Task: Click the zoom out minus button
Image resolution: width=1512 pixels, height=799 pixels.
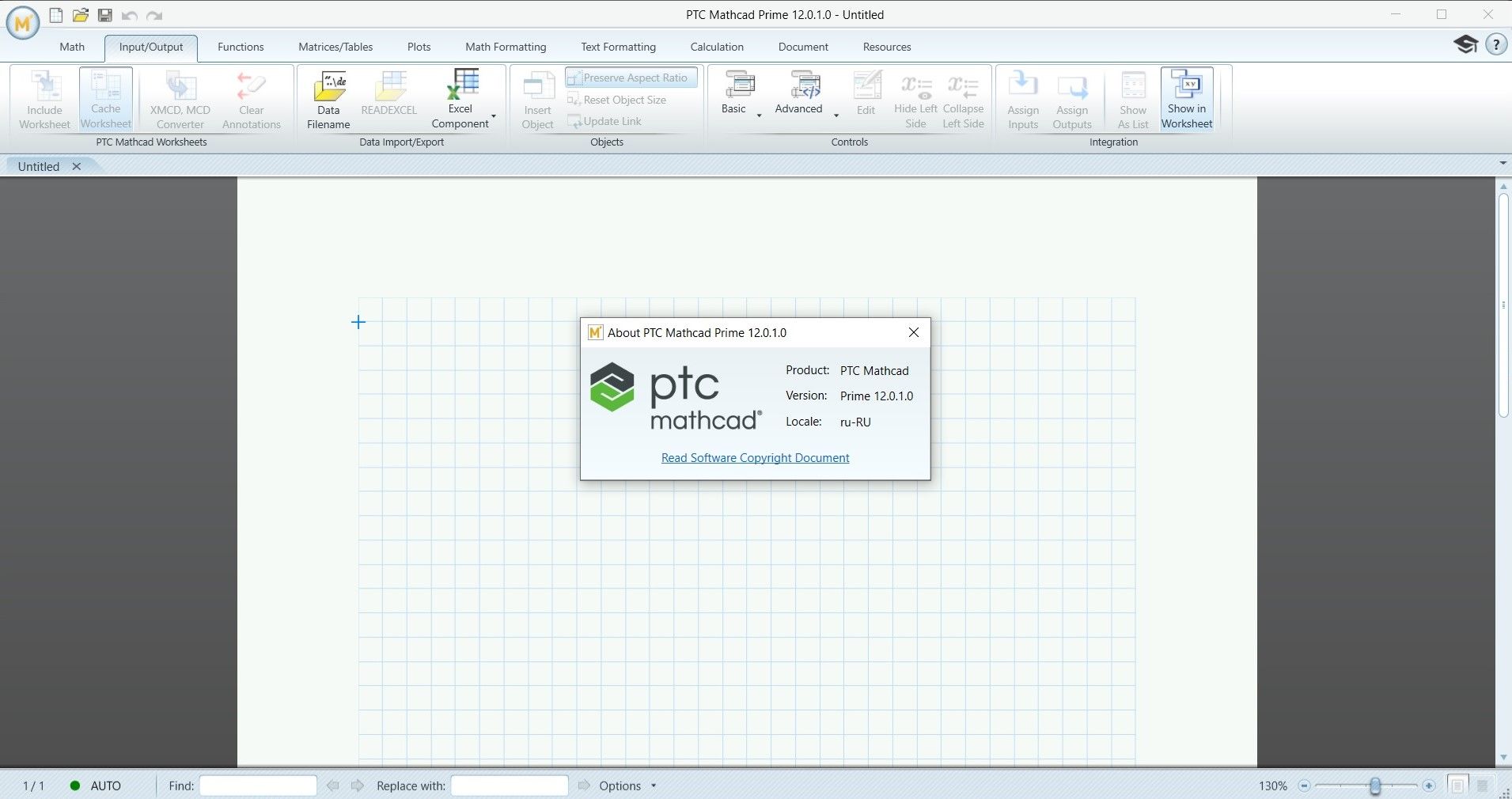Action: click(1305, 786)
